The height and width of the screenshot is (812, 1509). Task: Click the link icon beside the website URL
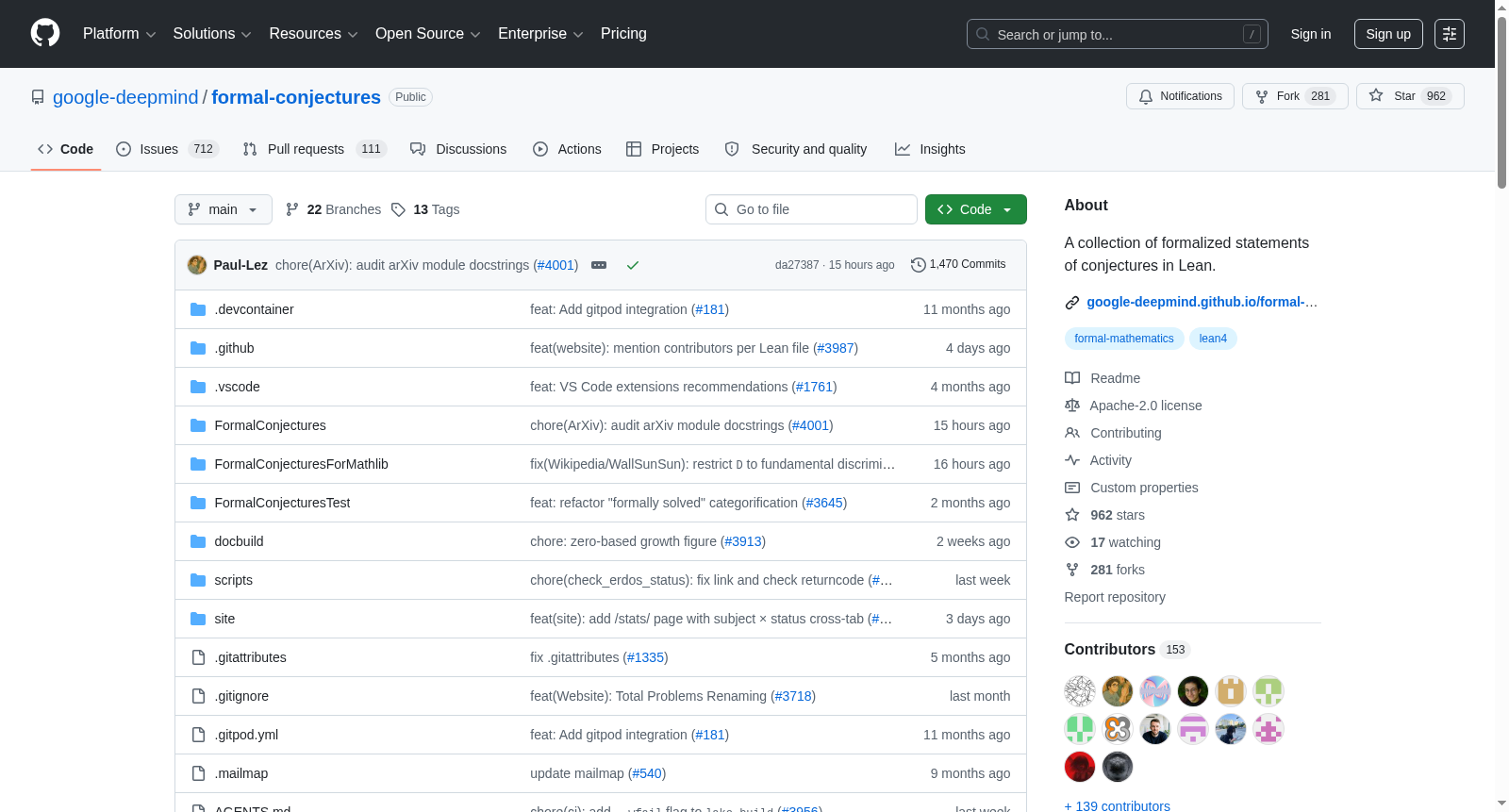(1072, 303)
